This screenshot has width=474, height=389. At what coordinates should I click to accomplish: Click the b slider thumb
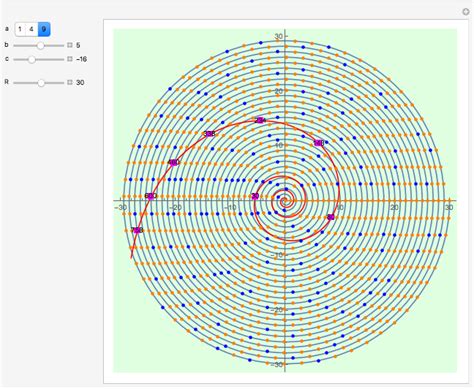40,45
